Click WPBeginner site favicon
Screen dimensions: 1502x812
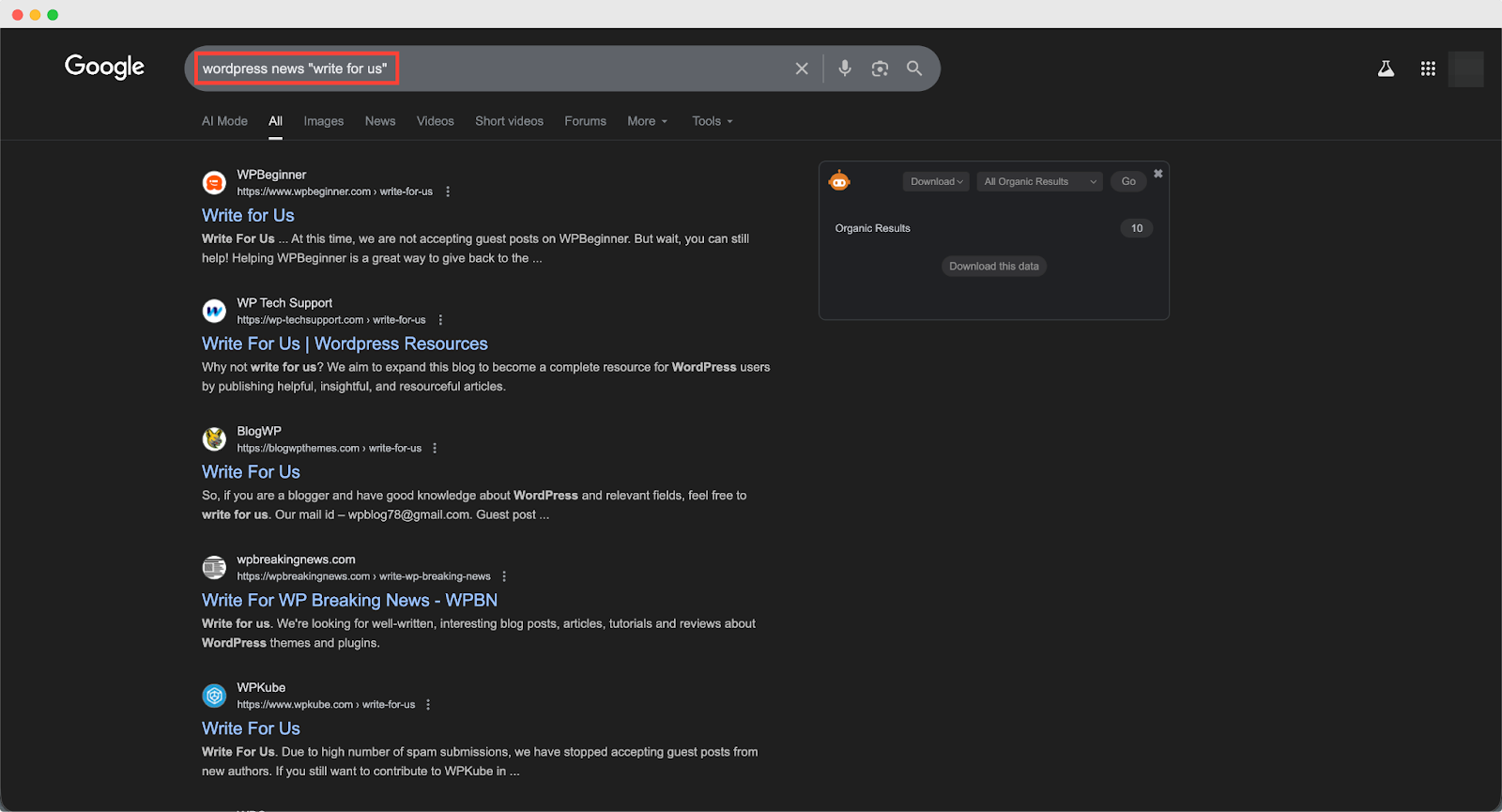214,182
